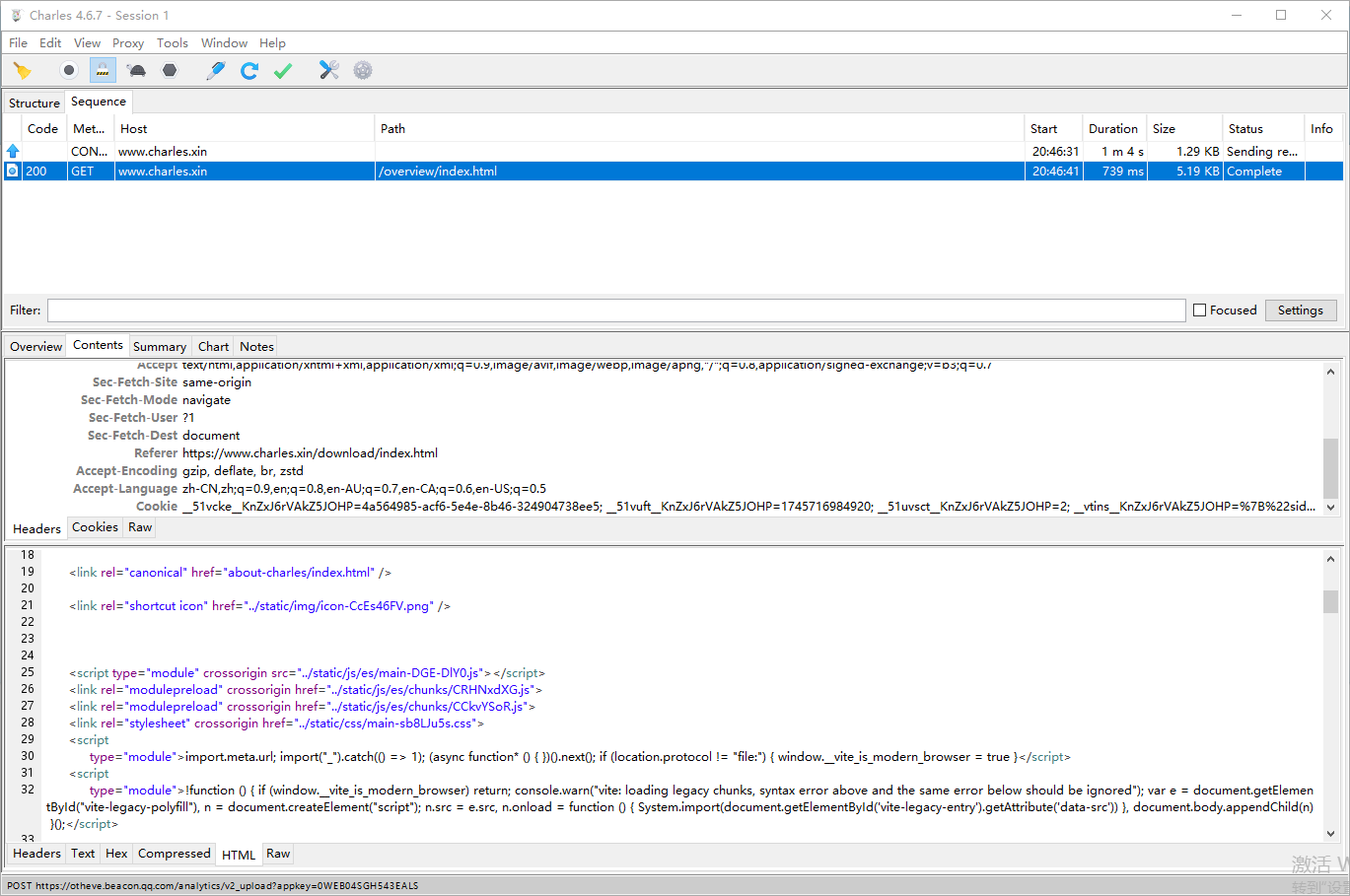Image resolution: width=1350 pixels, height=896 pixels.
Task: Sort by the Duration column header
Action: click(1114, 128)
